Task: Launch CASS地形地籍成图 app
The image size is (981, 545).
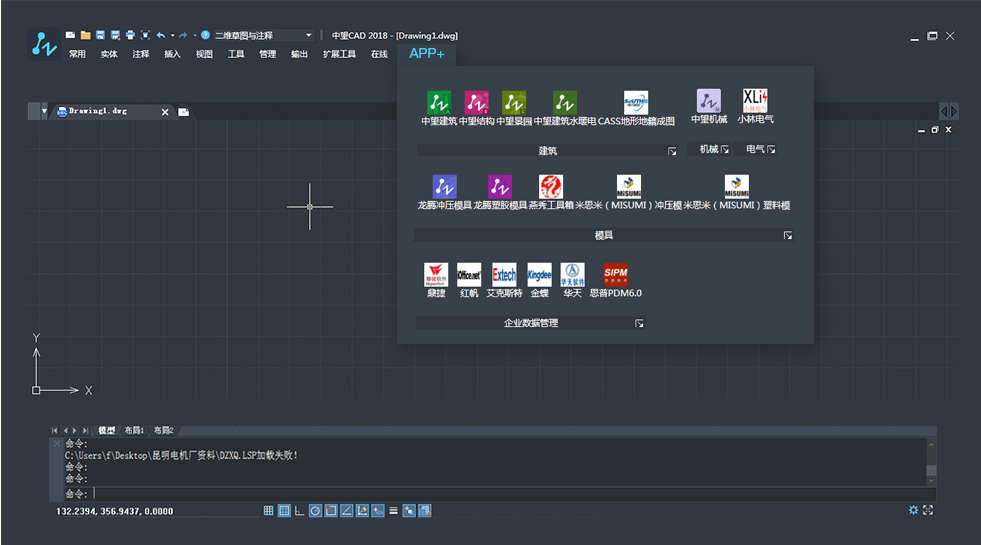Action: pos(636,108)
